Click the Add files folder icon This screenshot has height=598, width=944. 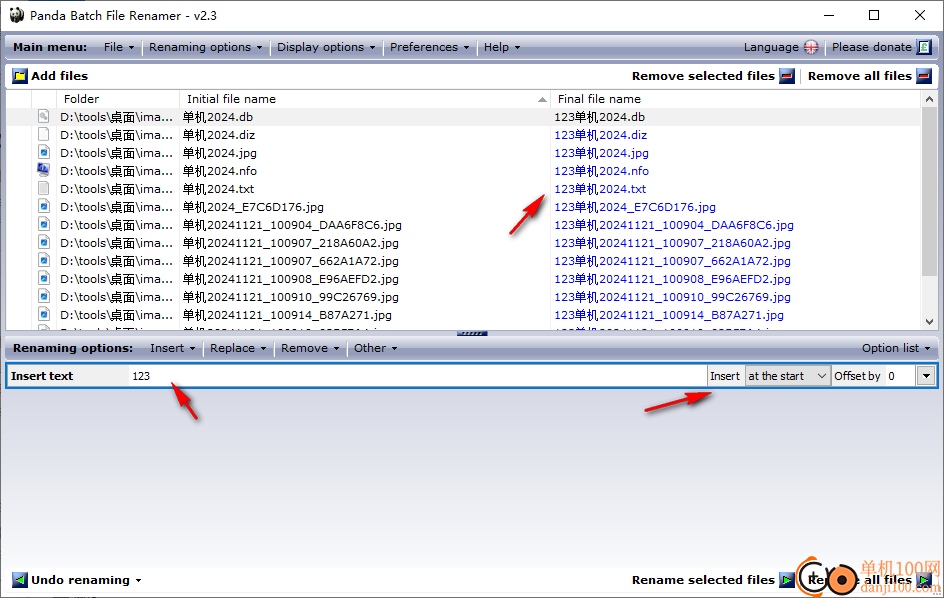coord(20,76)
